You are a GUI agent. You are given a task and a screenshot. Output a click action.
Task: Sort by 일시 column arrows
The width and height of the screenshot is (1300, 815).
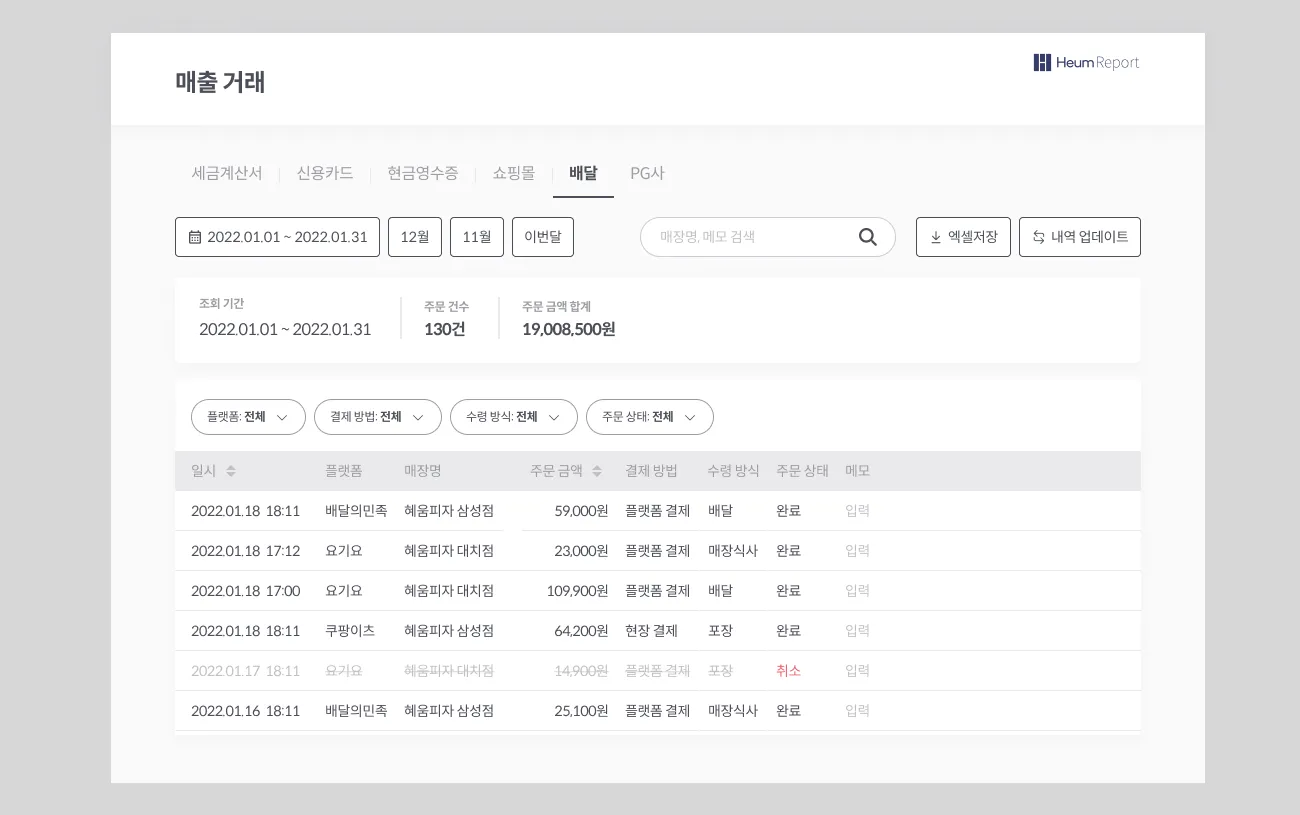click(x=231, y=471)
